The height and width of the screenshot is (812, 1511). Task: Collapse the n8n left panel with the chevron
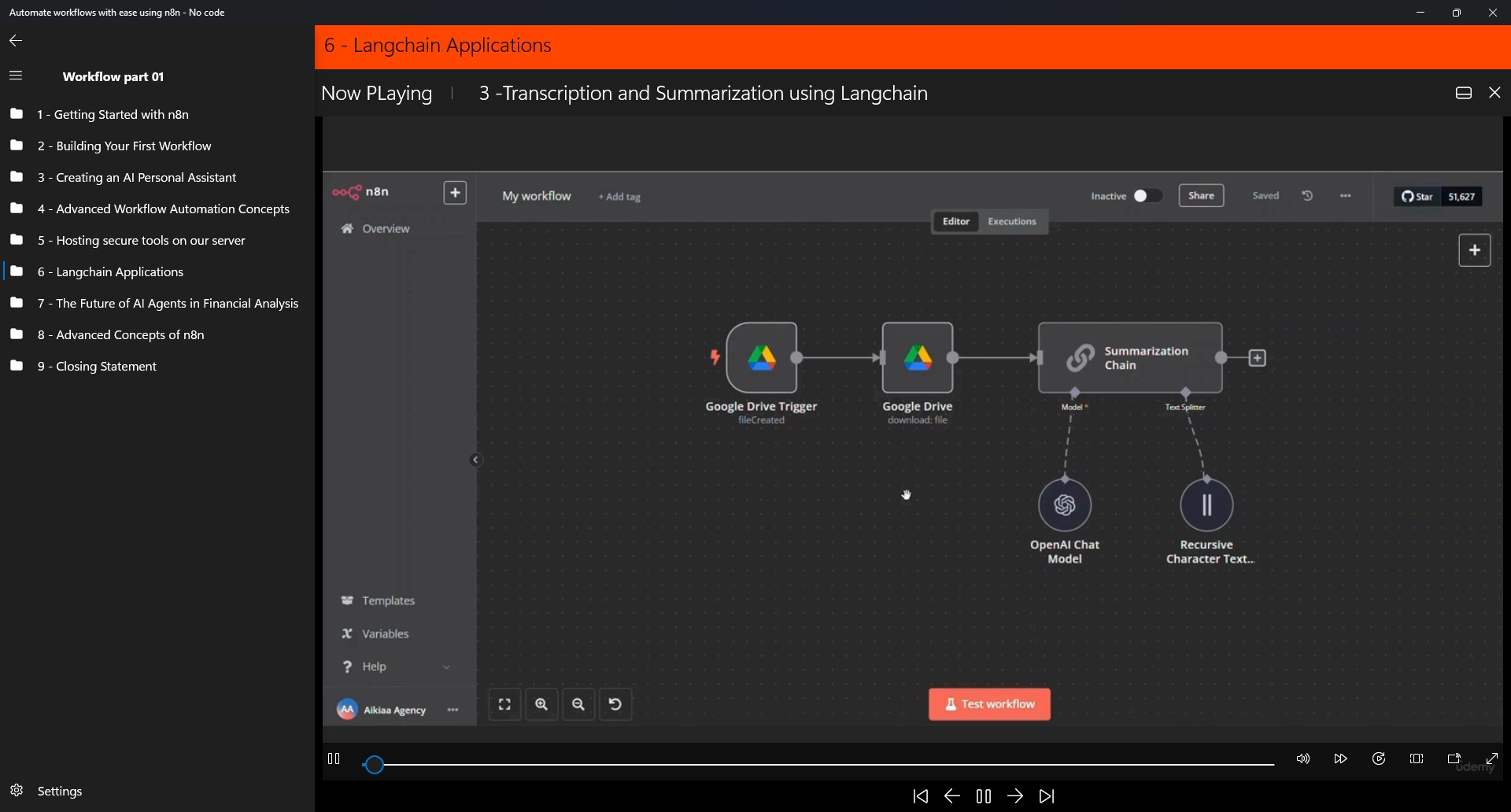476,460
